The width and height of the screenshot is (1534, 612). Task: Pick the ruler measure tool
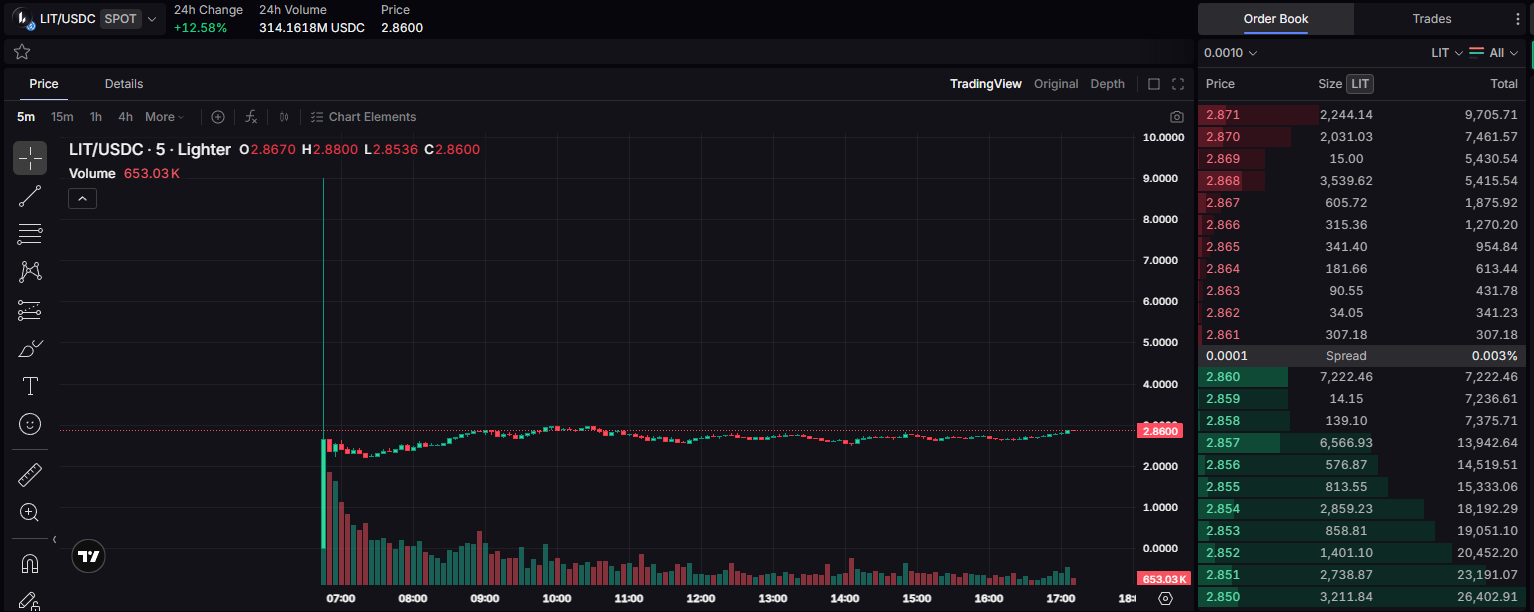pyautogui.click(x=30, y=474)
